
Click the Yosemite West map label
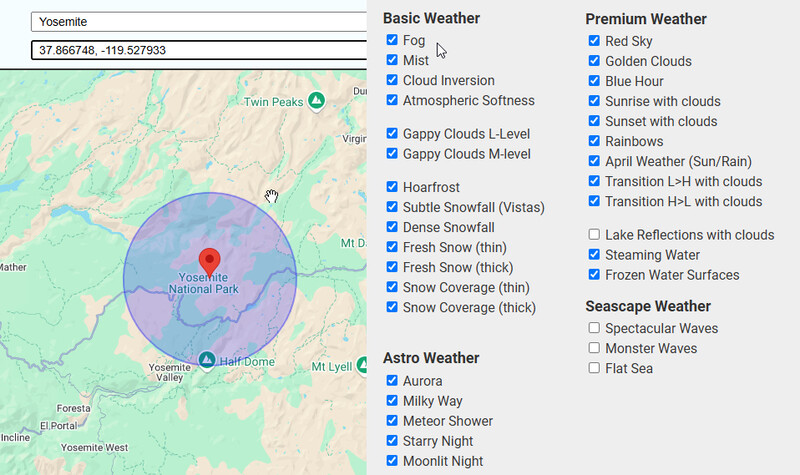pos(94,447)
